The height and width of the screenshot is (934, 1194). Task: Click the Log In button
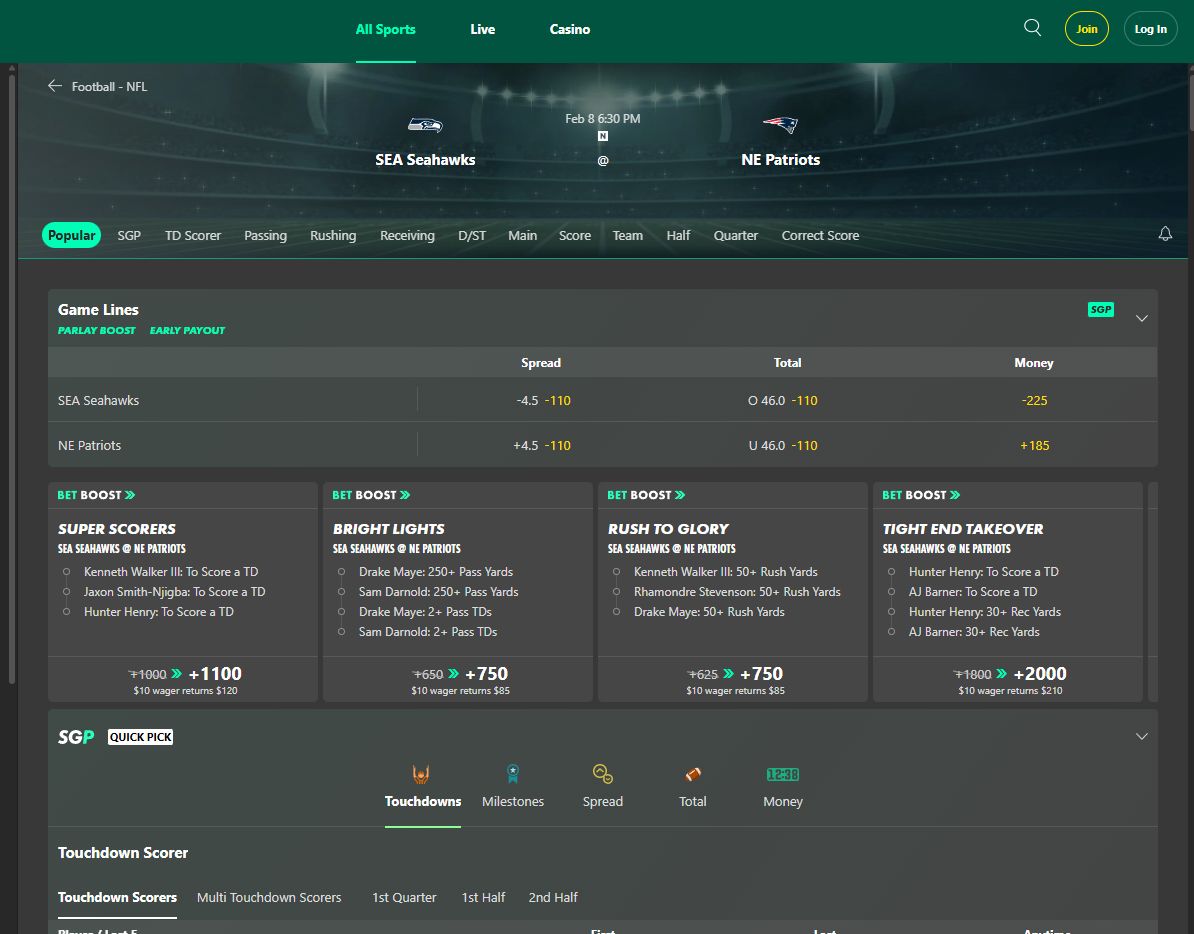tap(1150, 29)
